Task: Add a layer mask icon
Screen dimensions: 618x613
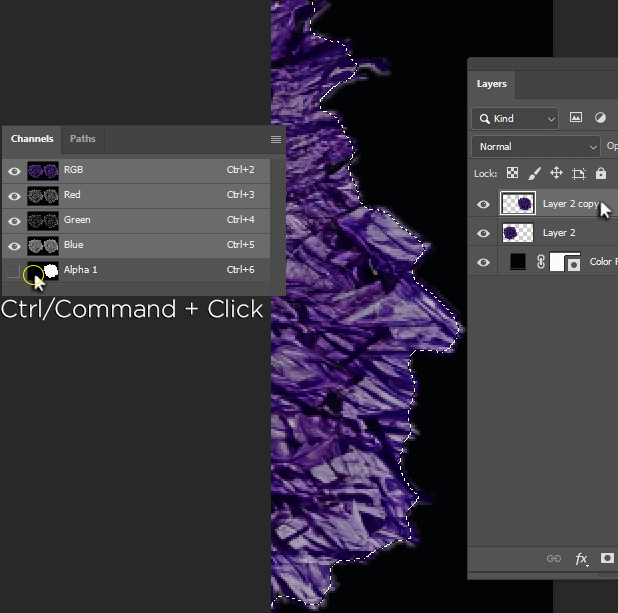Action: point(607,558)
